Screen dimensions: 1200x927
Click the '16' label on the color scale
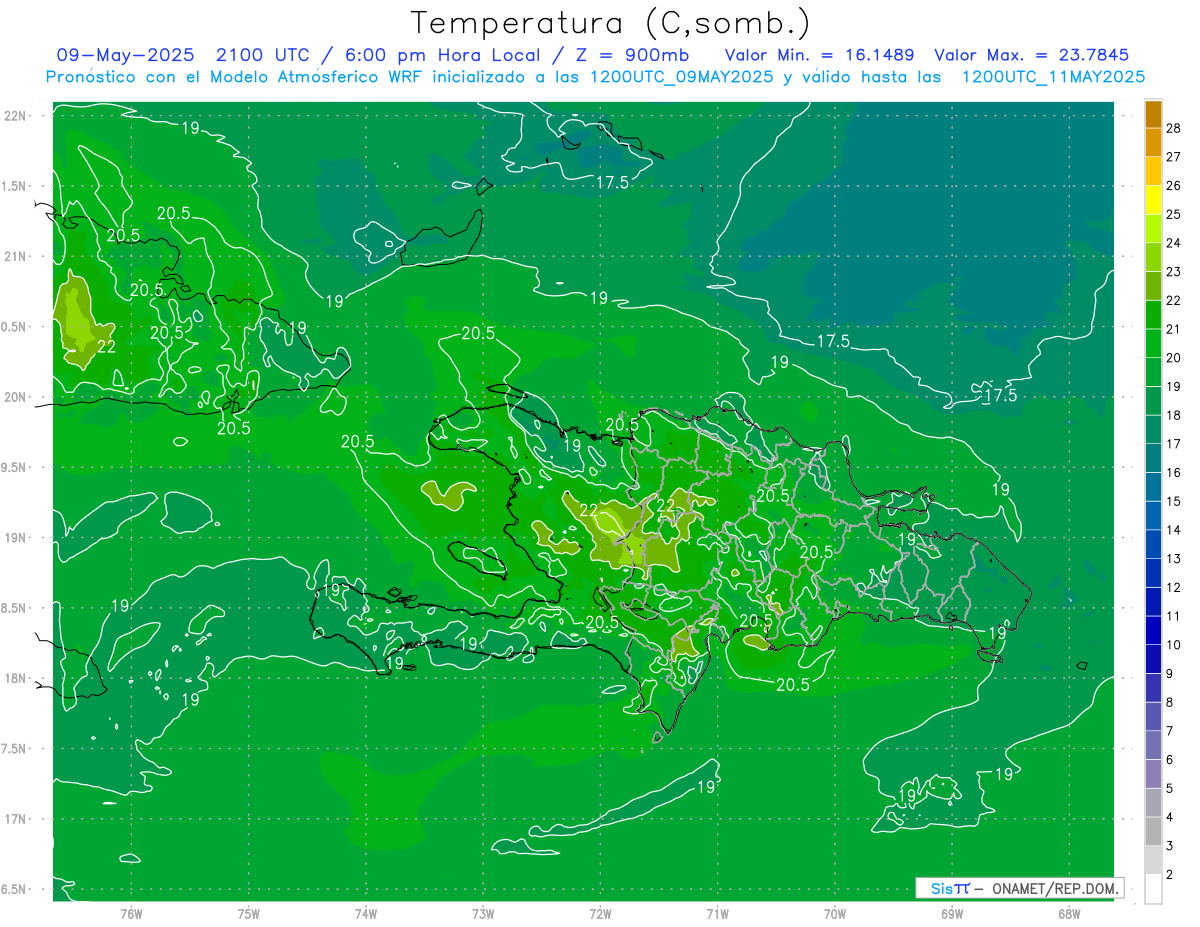pyautogui.click(x=1174, y=472)
